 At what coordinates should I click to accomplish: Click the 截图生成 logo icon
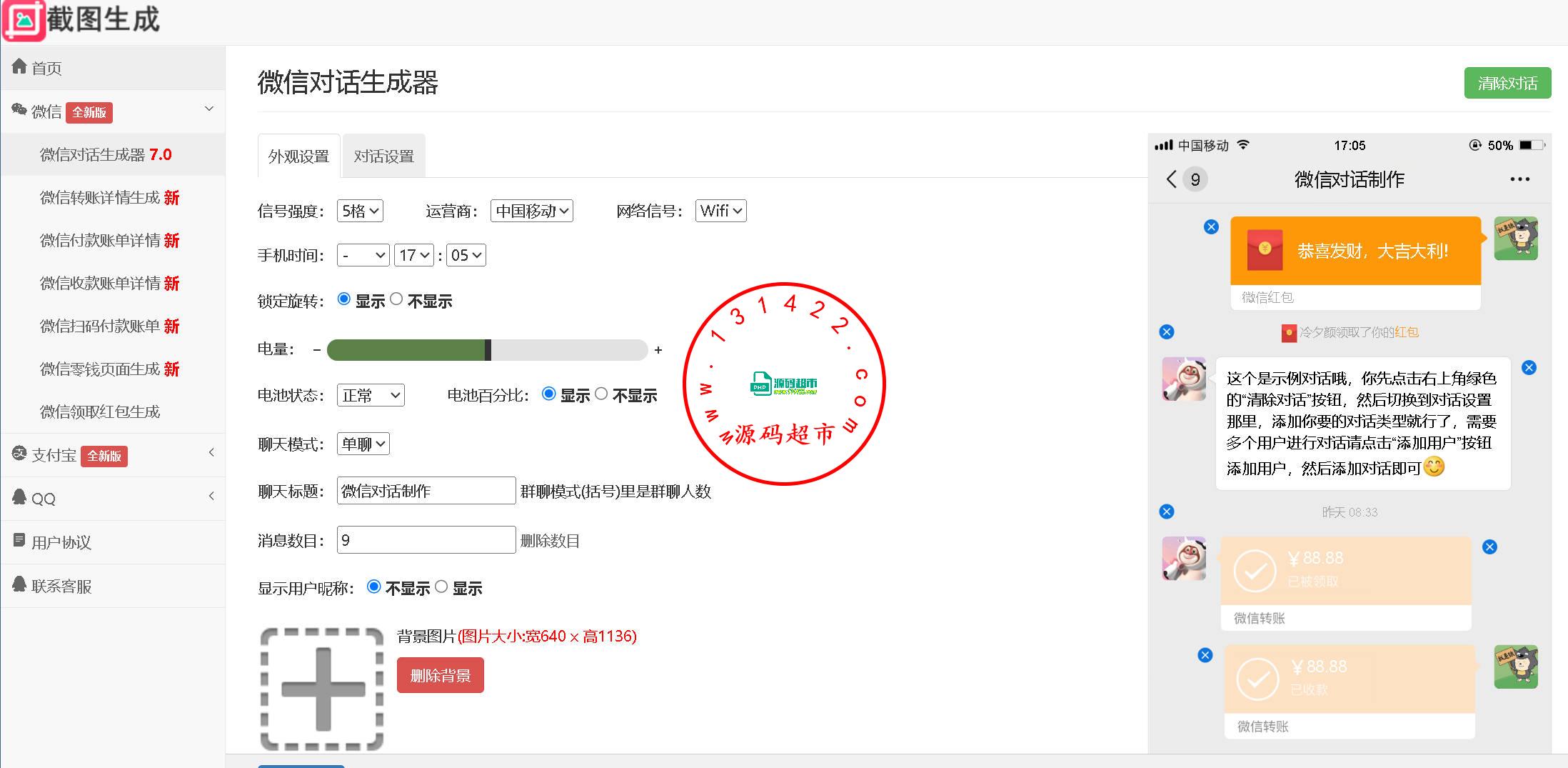[24, 20]
